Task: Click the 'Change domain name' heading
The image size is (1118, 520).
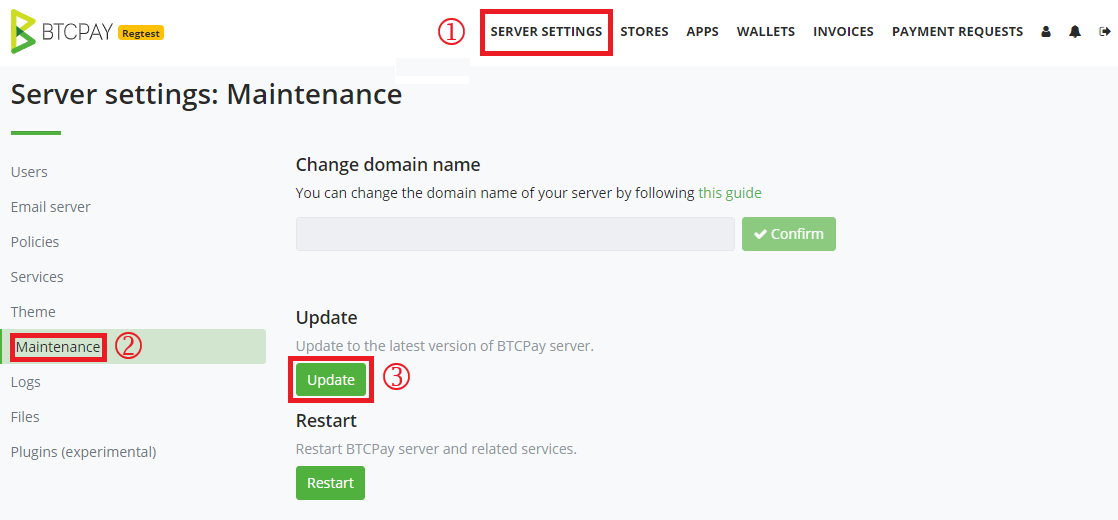Action: pos(388,165)
